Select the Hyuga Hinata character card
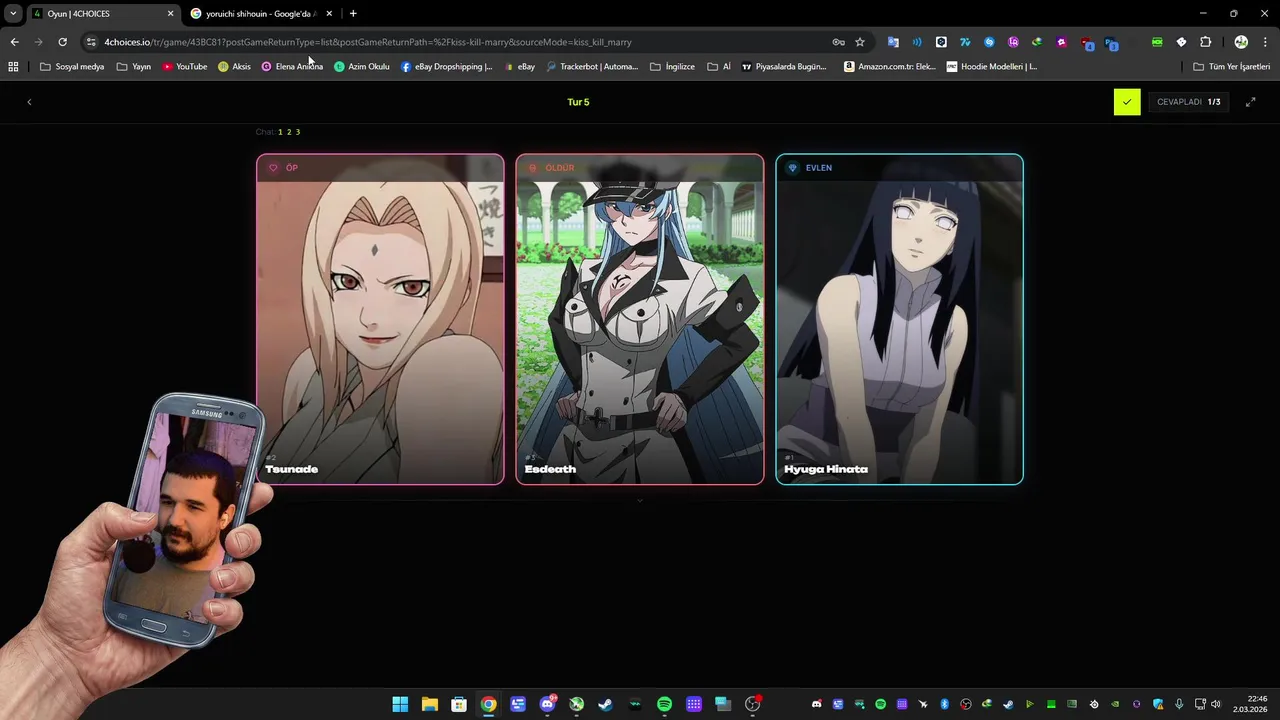 coord(899,319)
